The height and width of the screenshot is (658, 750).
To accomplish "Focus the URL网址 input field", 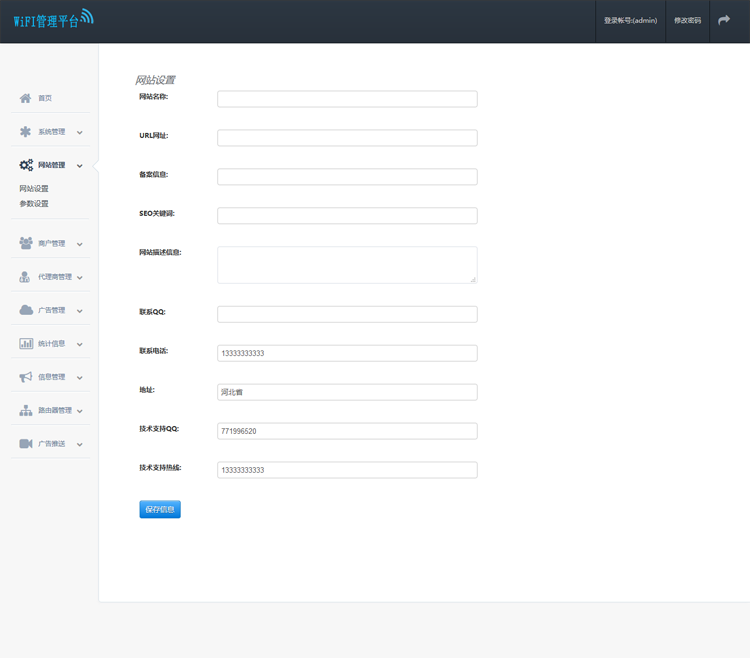I will (347, 138).
